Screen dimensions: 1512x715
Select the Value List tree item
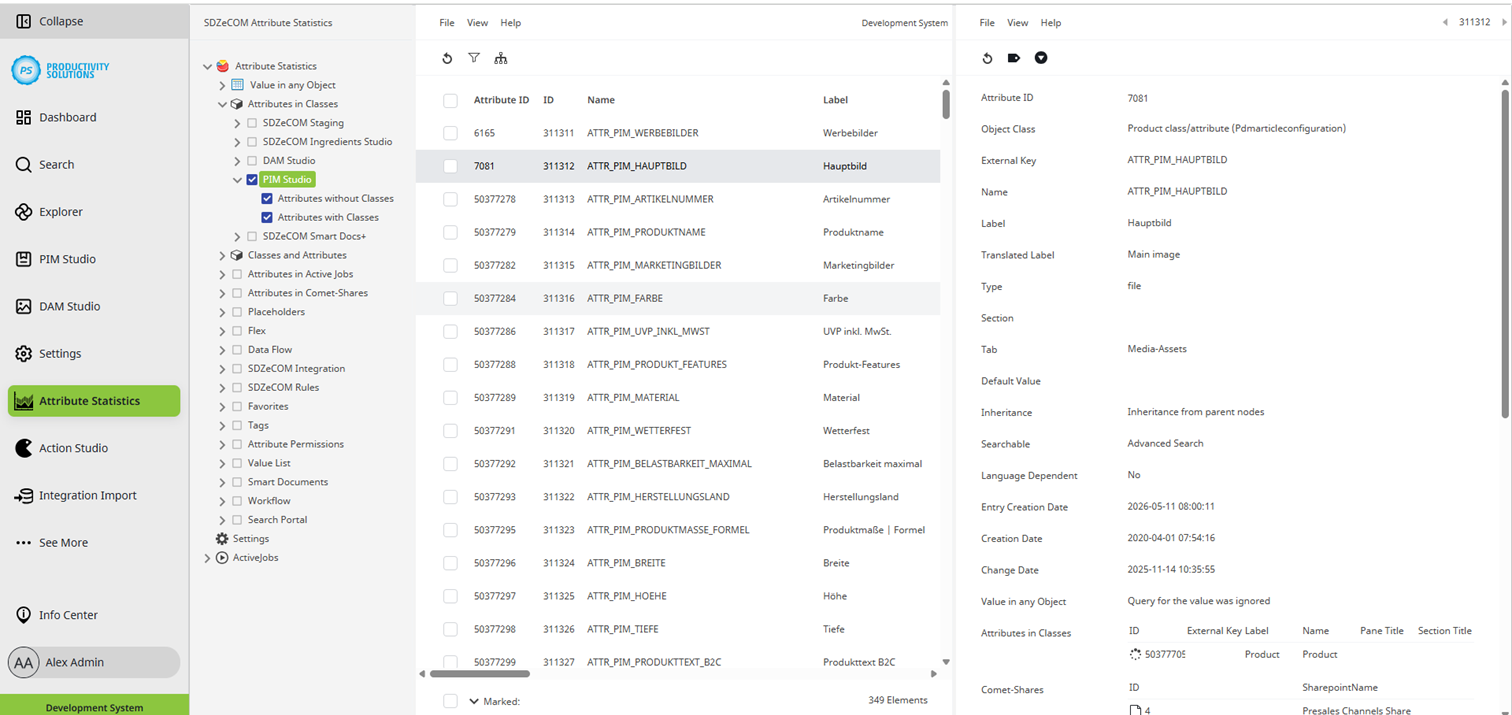[x=269, y=463]
